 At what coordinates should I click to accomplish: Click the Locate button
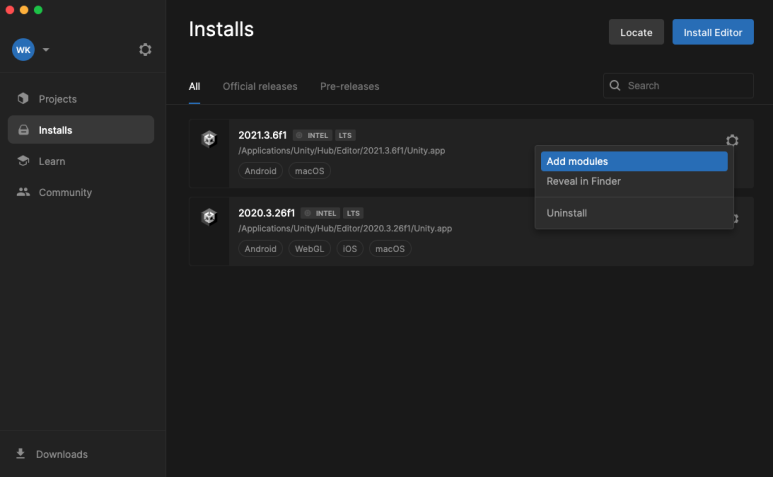[x=636, y=32]
